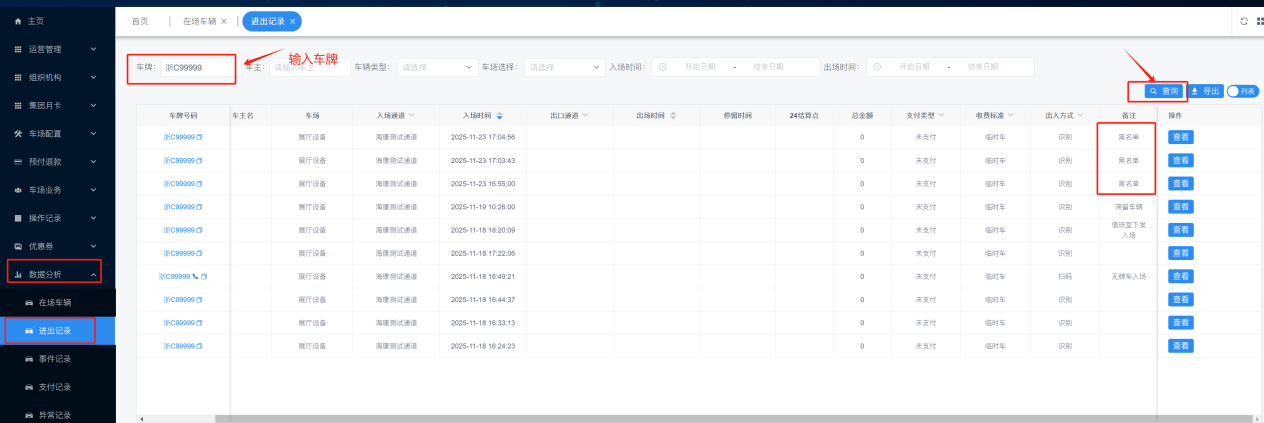
Task: Toggle the 列表 view switch
Action: [1243, 91]
